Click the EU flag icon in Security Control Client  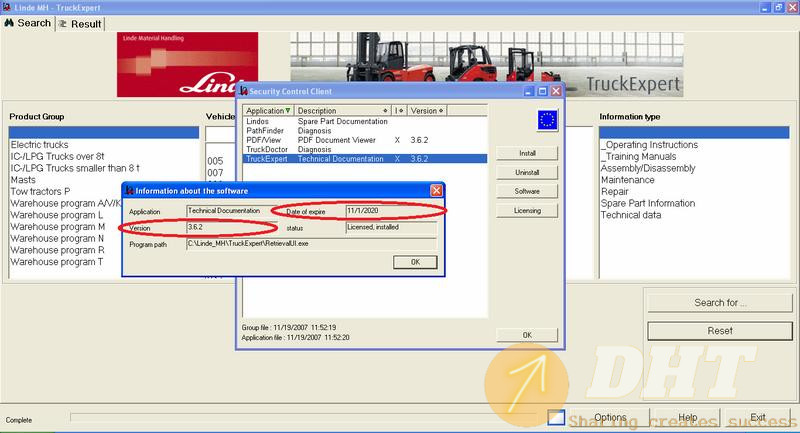click(547, 120)
